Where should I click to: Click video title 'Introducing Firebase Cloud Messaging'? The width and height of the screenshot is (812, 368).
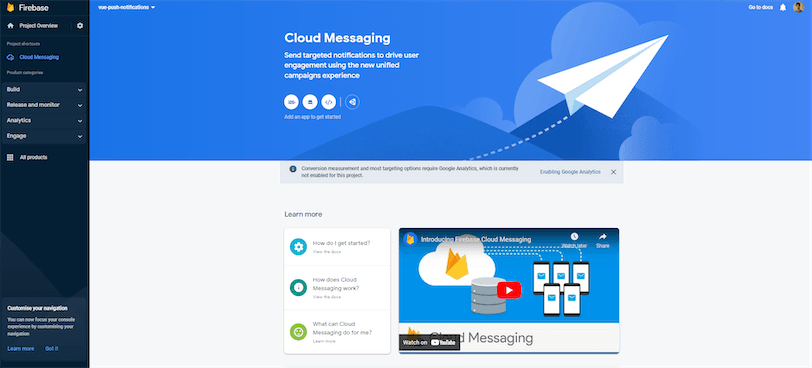tap(475, 240)
